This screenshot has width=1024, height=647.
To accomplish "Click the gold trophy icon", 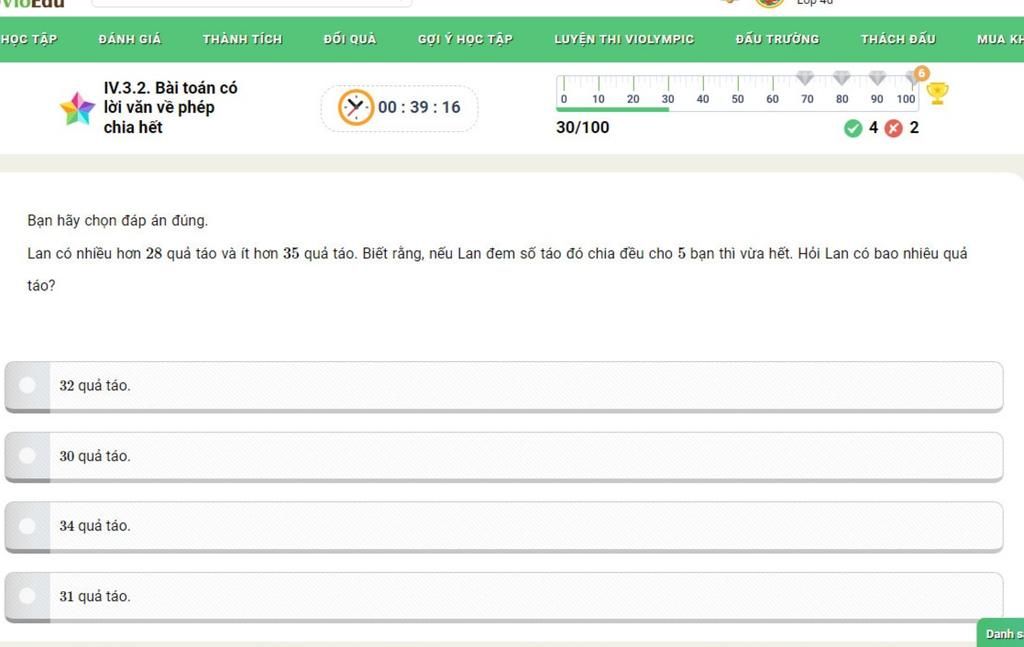I will point(937,93).
